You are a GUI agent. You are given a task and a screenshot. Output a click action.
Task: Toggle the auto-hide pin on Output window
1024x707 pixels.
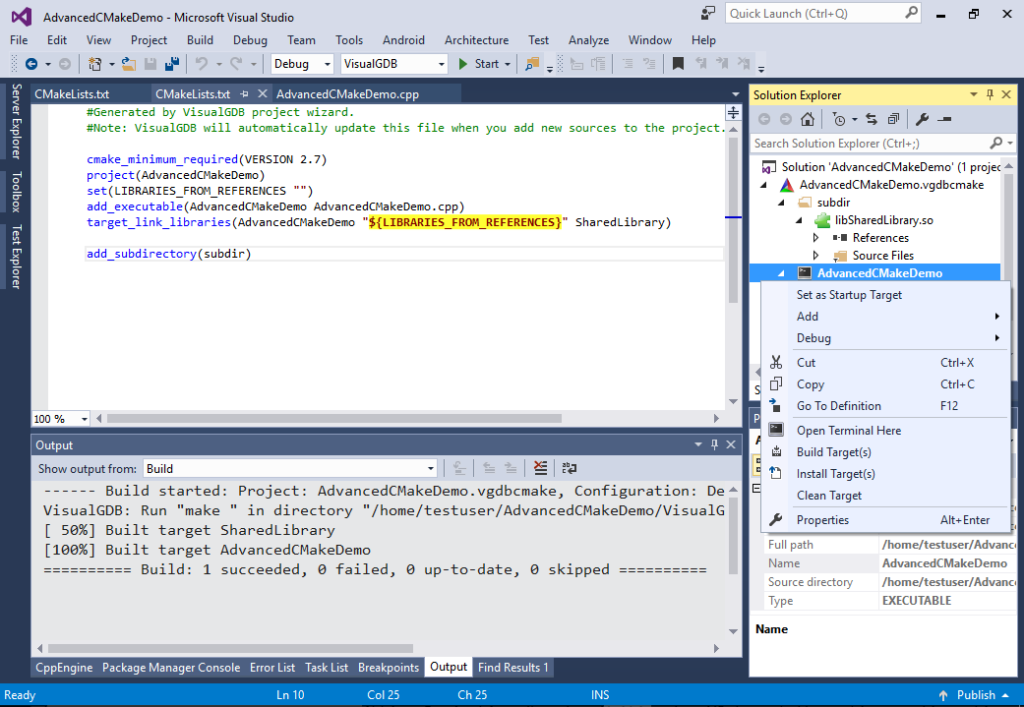pyautogui.click(x=713, y=444)
